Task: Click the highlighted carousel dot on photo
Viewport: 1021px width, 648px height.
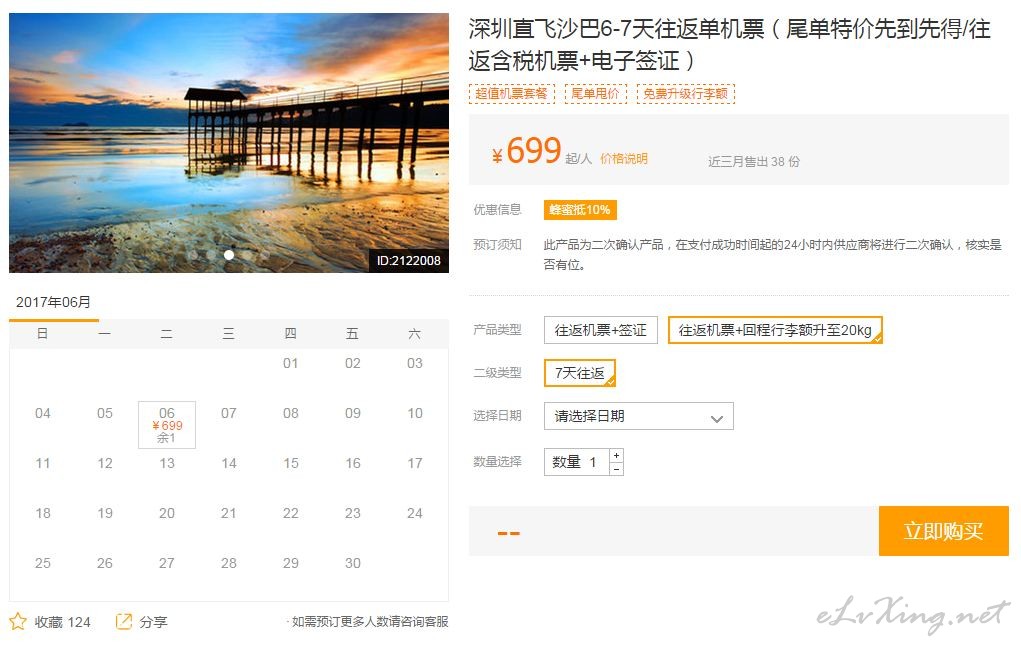Action: click(x=229, y=255)
